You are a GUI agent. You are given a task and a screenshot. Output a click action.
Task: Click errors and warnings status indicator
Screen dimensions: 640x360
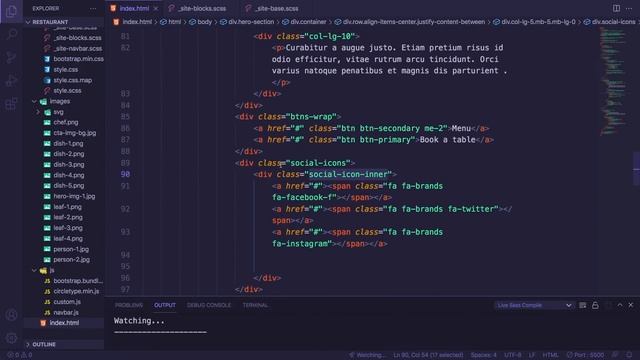point(20,355)
